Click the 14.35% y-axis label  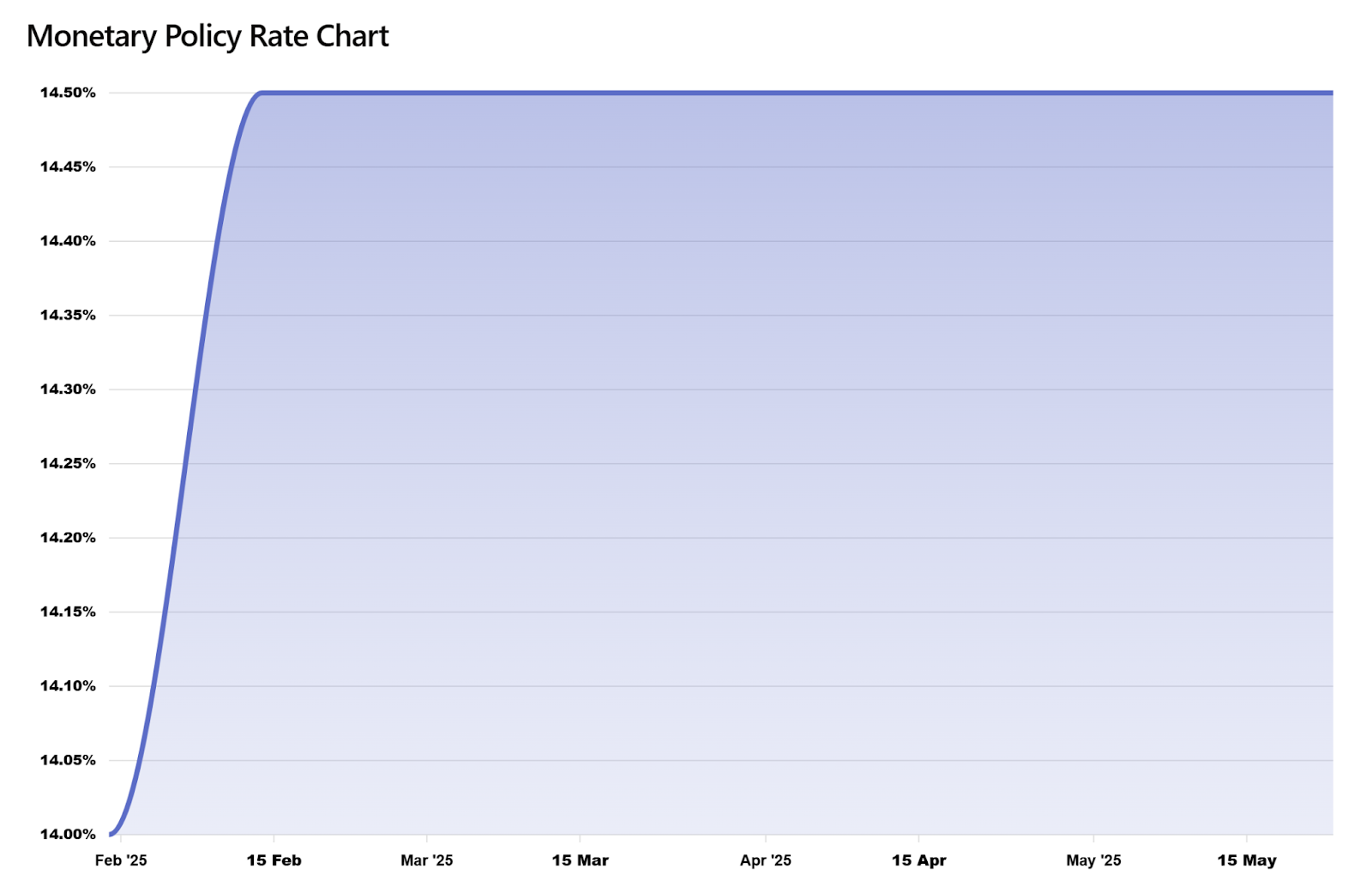tap(68, 315)
